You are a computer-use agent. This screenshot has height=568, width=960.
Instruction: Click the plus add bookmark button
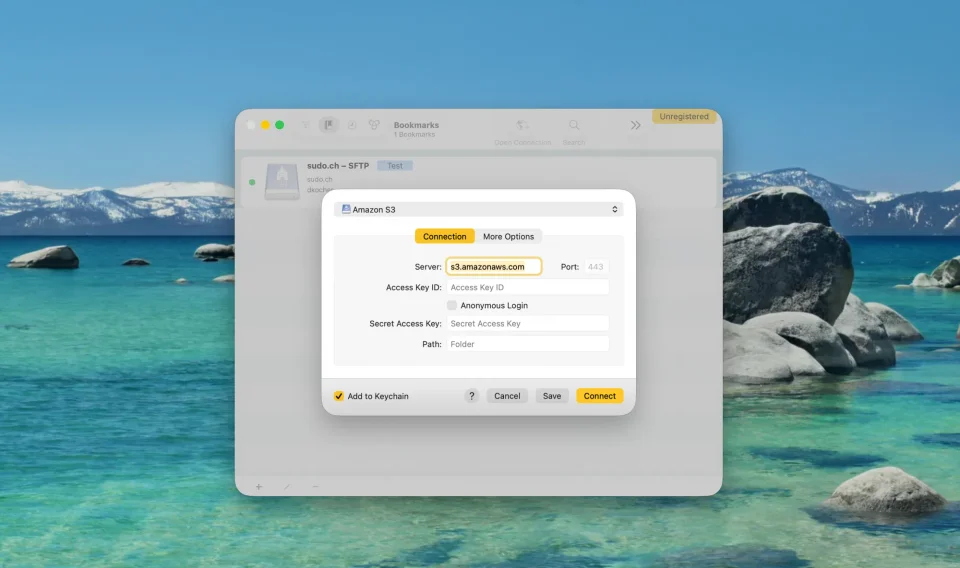(259, 487)
